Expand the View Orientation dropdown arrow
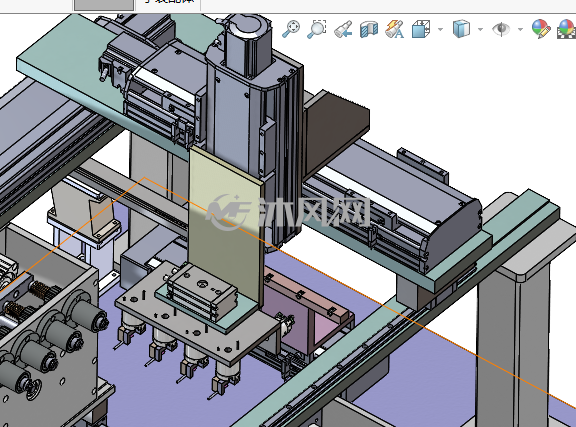 point(440,29)
